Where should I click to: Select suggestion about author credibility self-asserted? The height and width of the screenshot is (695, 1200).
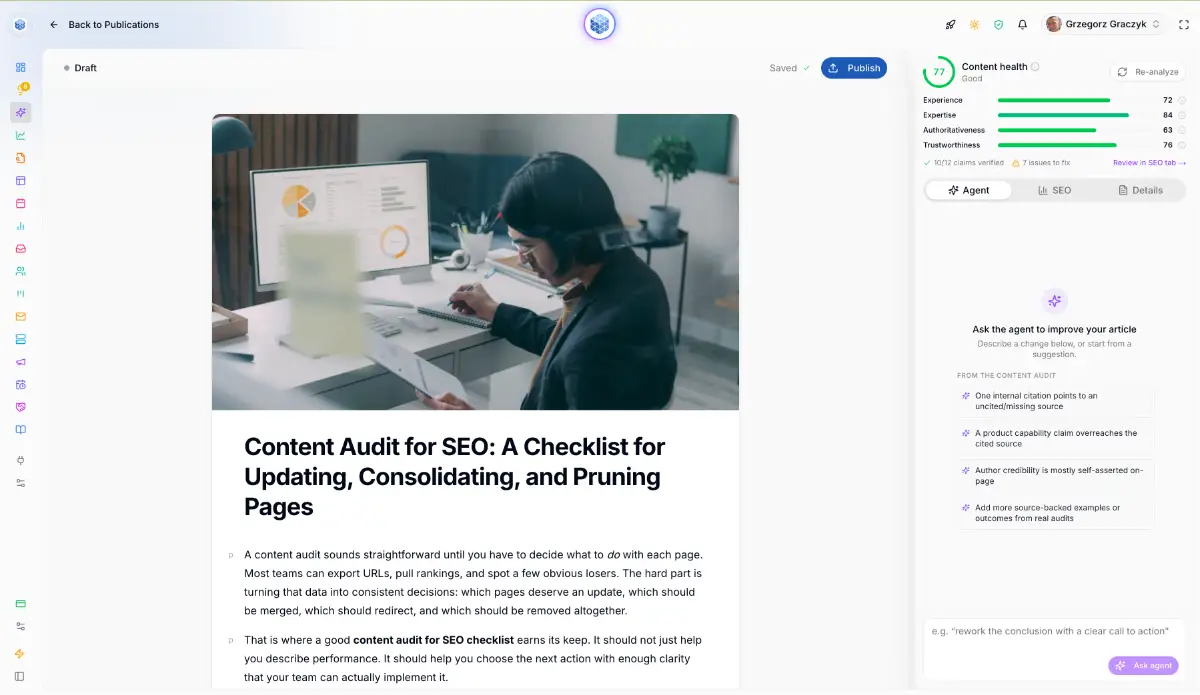pos(1055,475)
